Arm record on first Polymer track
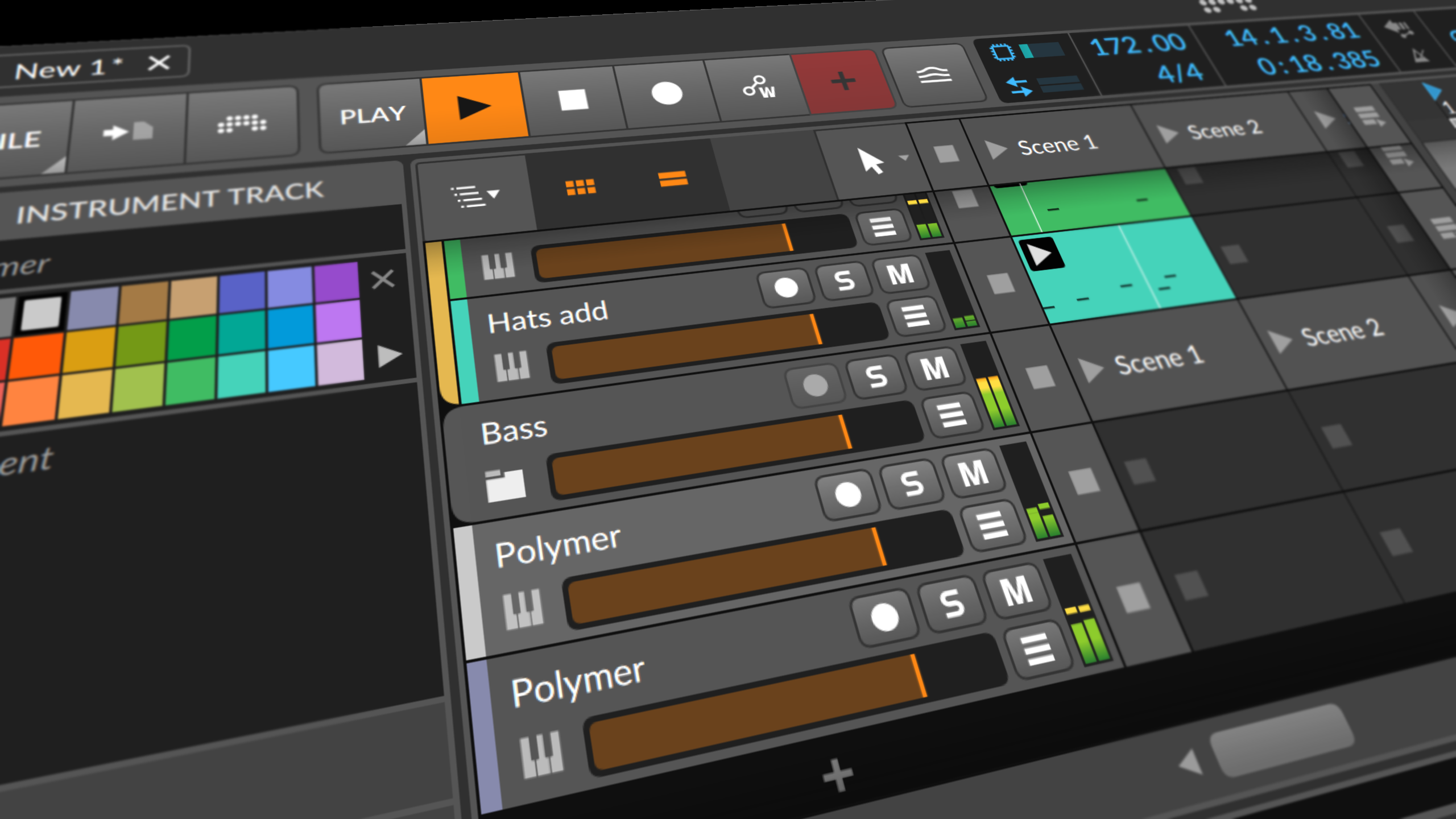1456x819 pixels. click(x=848, y=494)
